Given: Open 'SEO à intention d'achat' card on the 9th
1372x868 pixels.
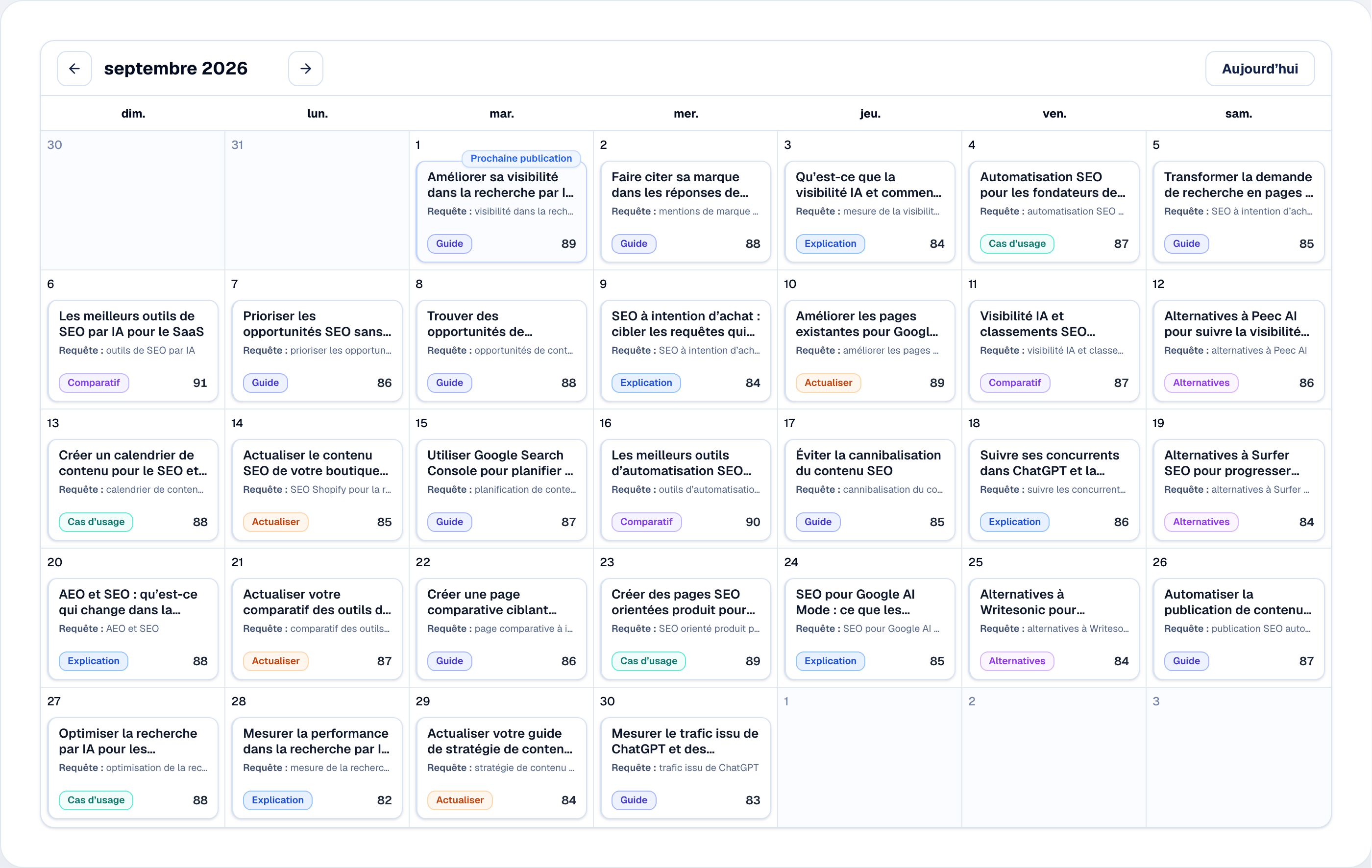Looking at the screenshot, I should click(x=686, y=351).
